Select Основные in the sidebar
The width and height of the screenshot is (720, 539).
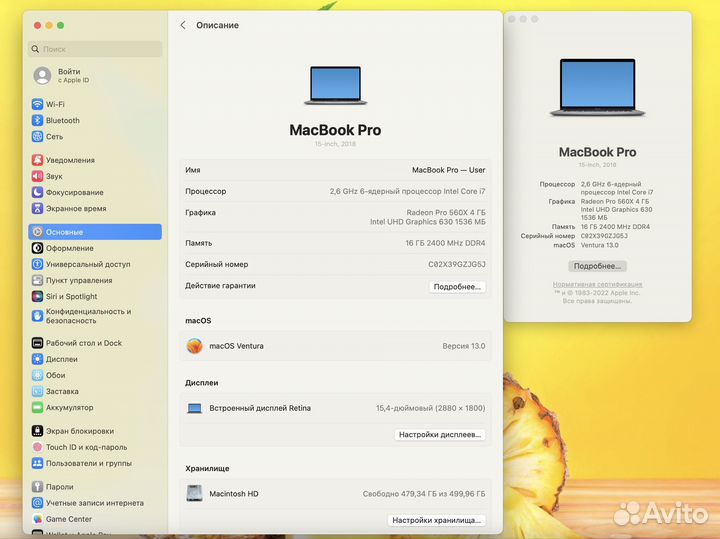95,232
